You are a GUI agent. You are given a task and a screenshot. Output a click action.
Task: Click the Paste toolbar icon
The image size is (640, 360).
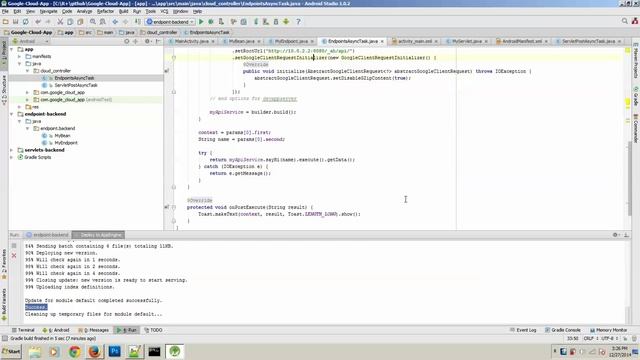pyautogui.click(x=80, y=22)
